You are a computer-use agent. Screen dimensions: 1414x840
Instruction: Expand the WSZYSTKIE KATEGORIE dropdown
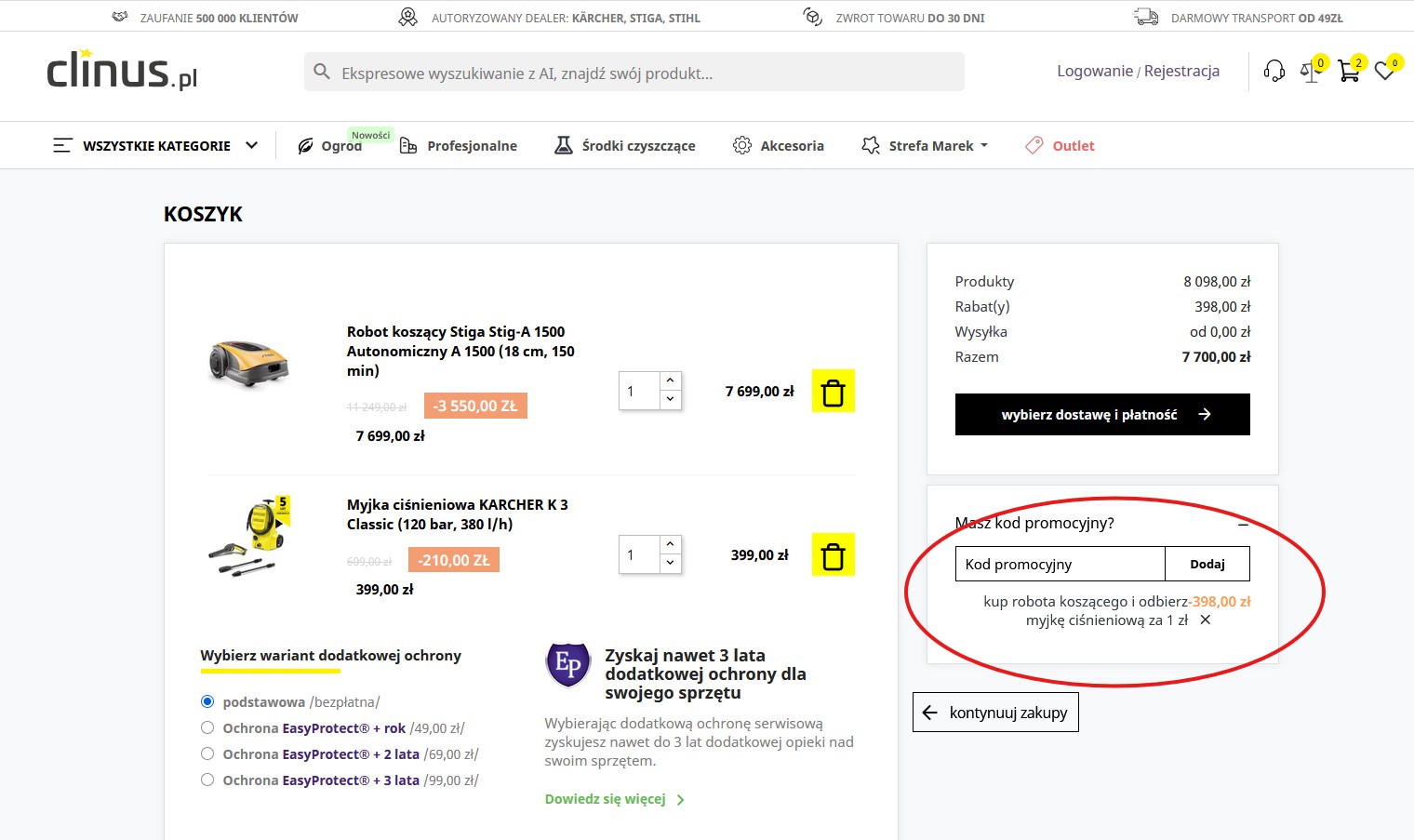point(251,145)
